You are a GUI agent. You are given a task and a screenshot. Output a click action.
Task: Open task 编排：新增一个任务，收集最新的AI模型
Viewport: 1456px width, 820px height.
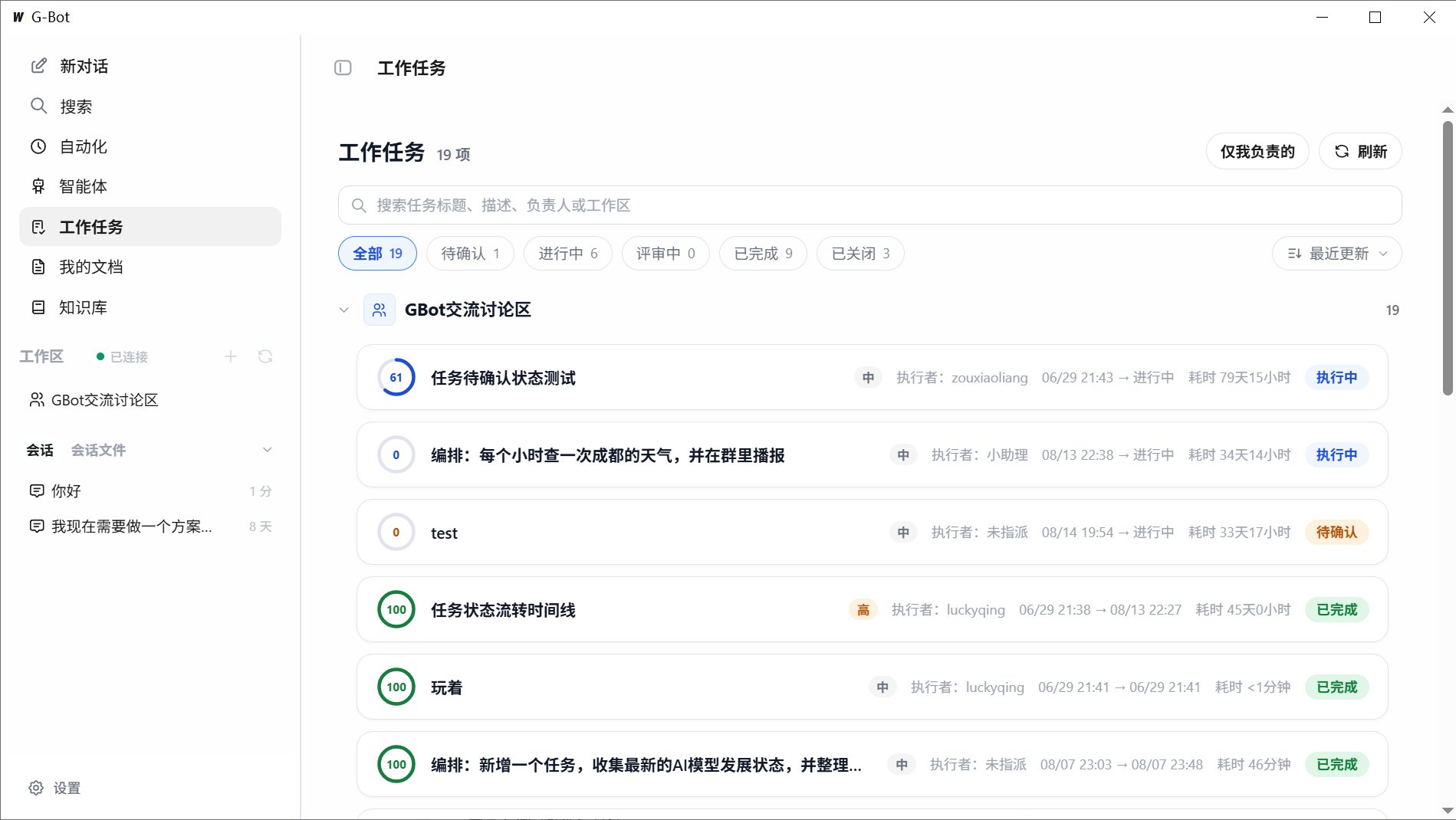click(872, 764)
